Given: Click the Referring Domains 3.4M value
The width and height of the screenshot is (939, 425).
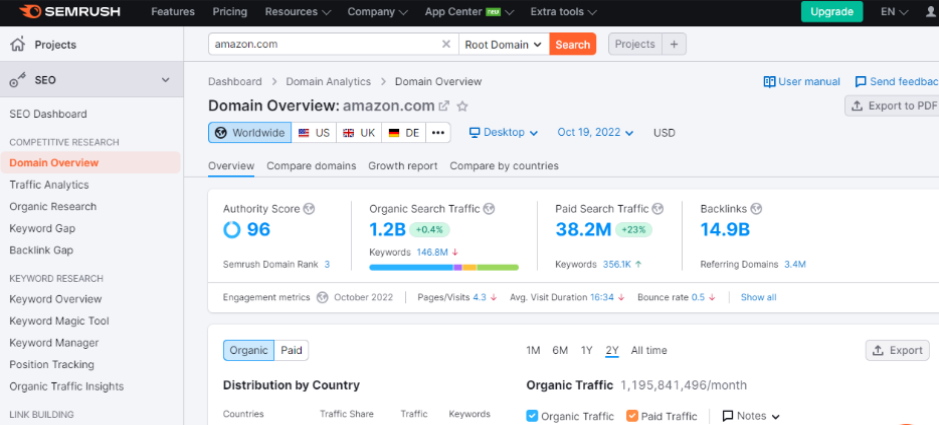Looking at the screenshot, I should (x=795, y=264).
